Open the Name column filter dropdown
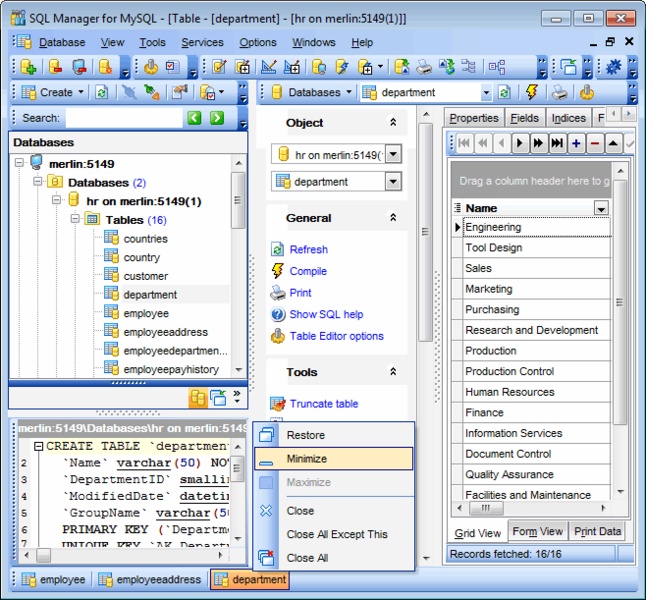The width and height of the screenshot is (646, 600). pos(600,208)
